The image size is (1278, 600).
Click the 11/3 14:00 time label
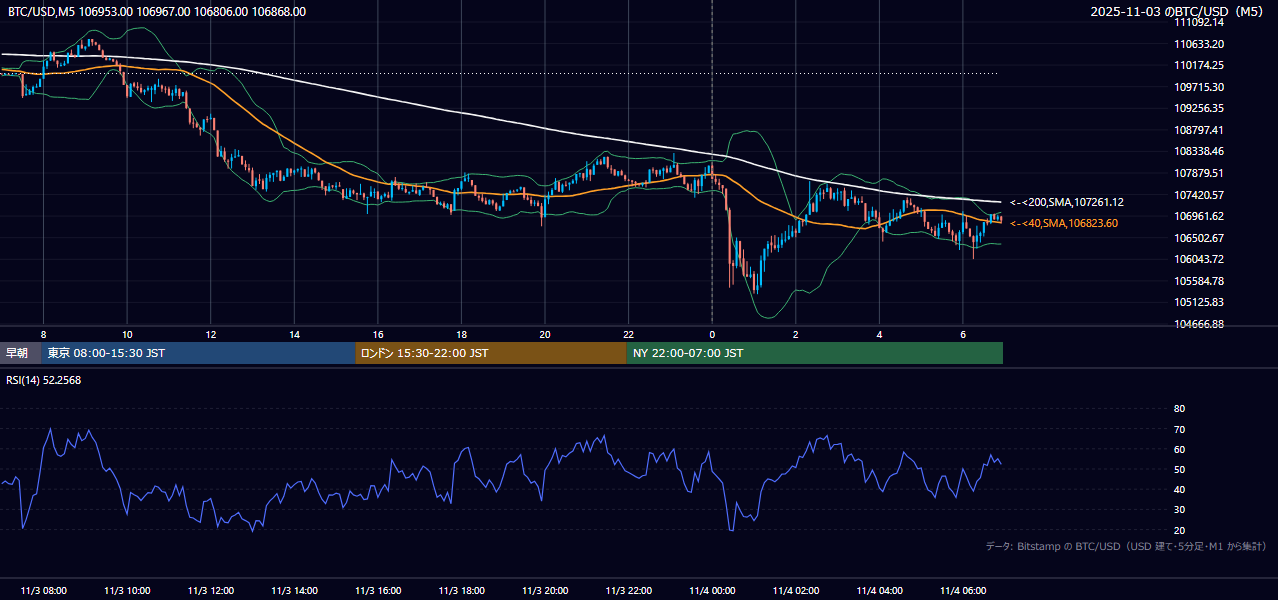point(294,591)
